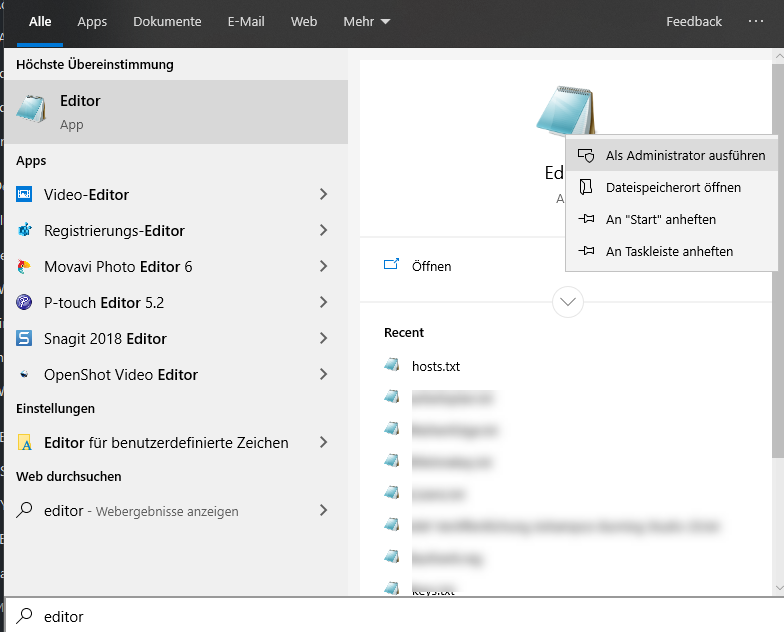Click the OpenShot Video Editor icon
784x632 pixels.
[x=24, y=374]
